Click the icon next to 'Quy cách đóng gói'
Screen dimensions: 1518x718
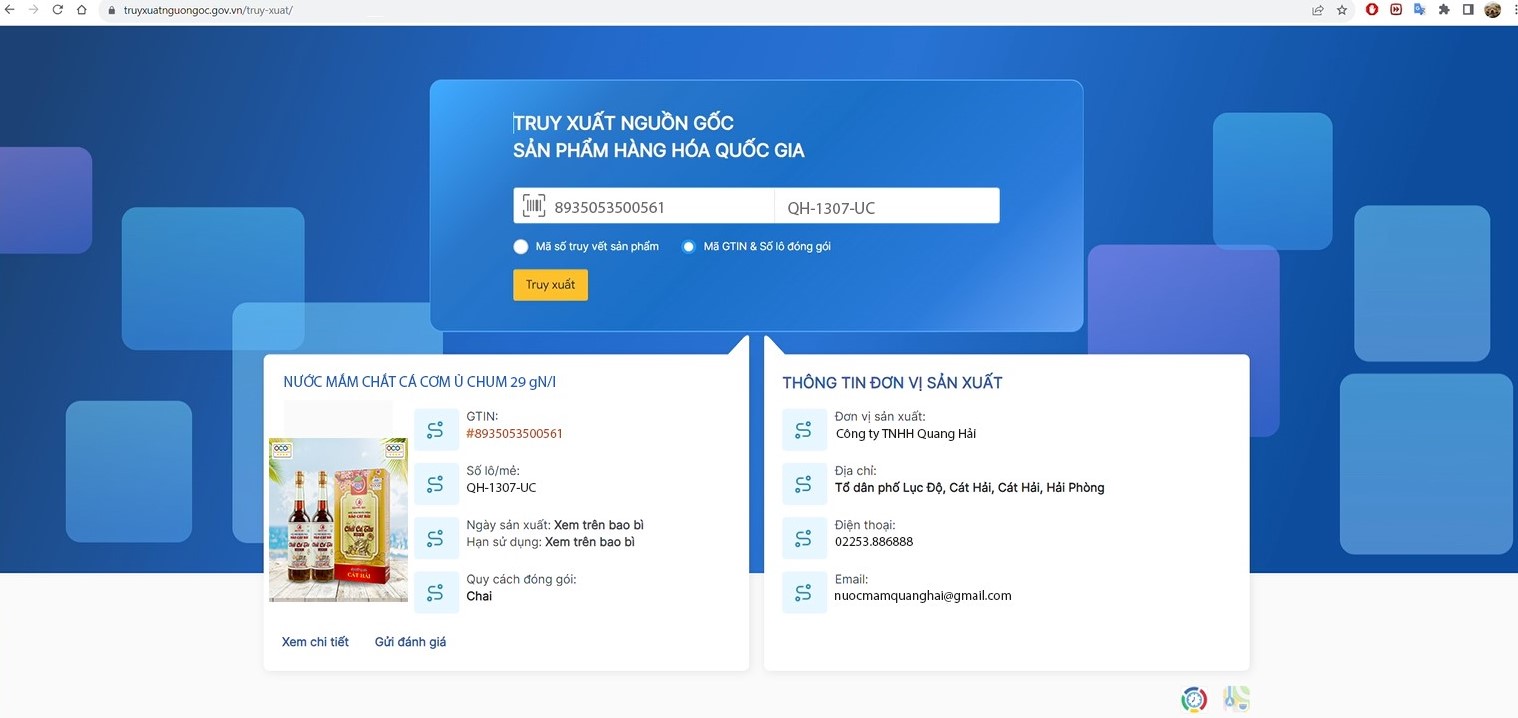436,592
